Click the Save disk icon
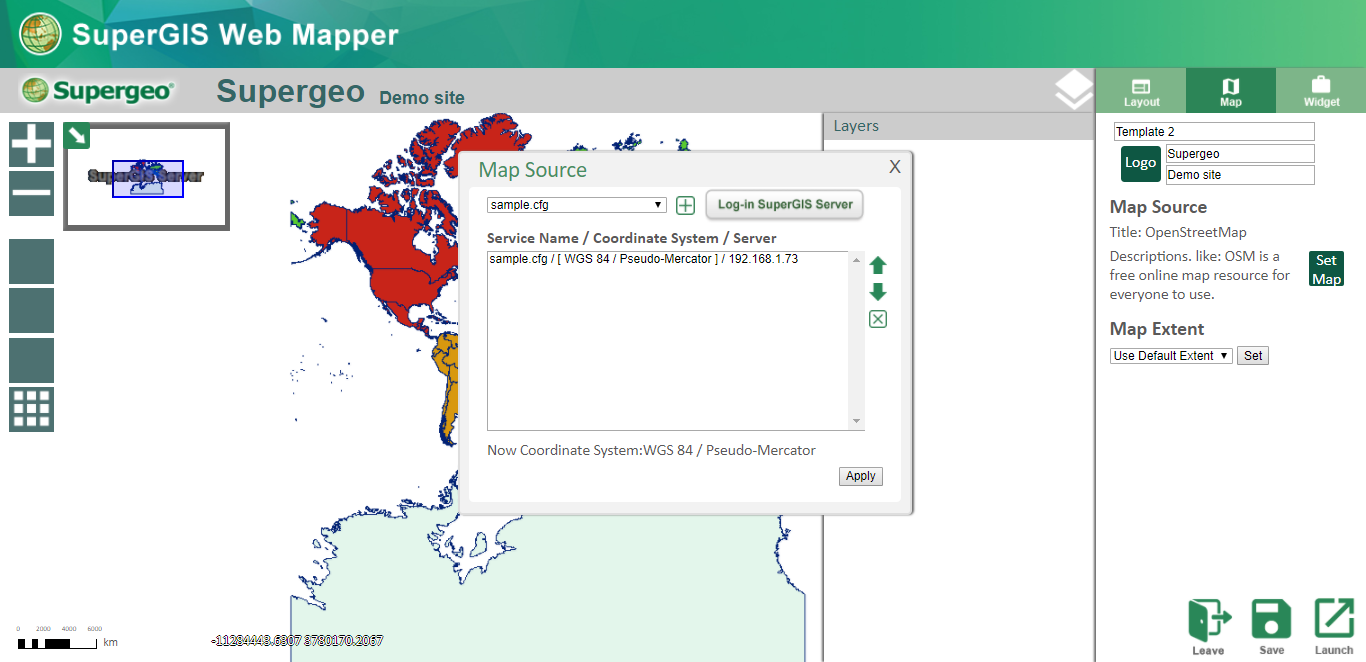 tap(1272, 627)
